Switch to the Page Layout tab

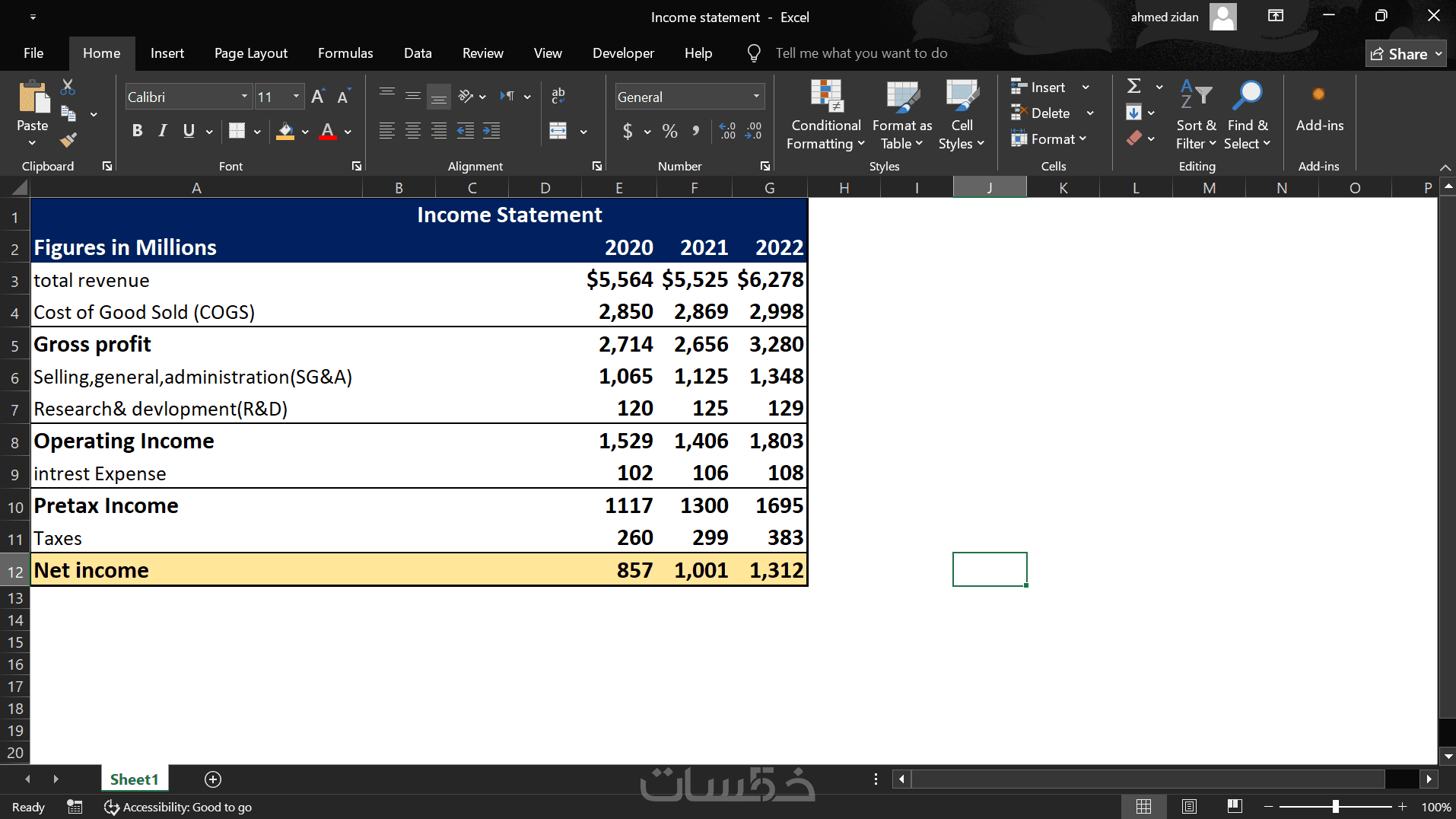pyautogui.click(x=250, y=53)
